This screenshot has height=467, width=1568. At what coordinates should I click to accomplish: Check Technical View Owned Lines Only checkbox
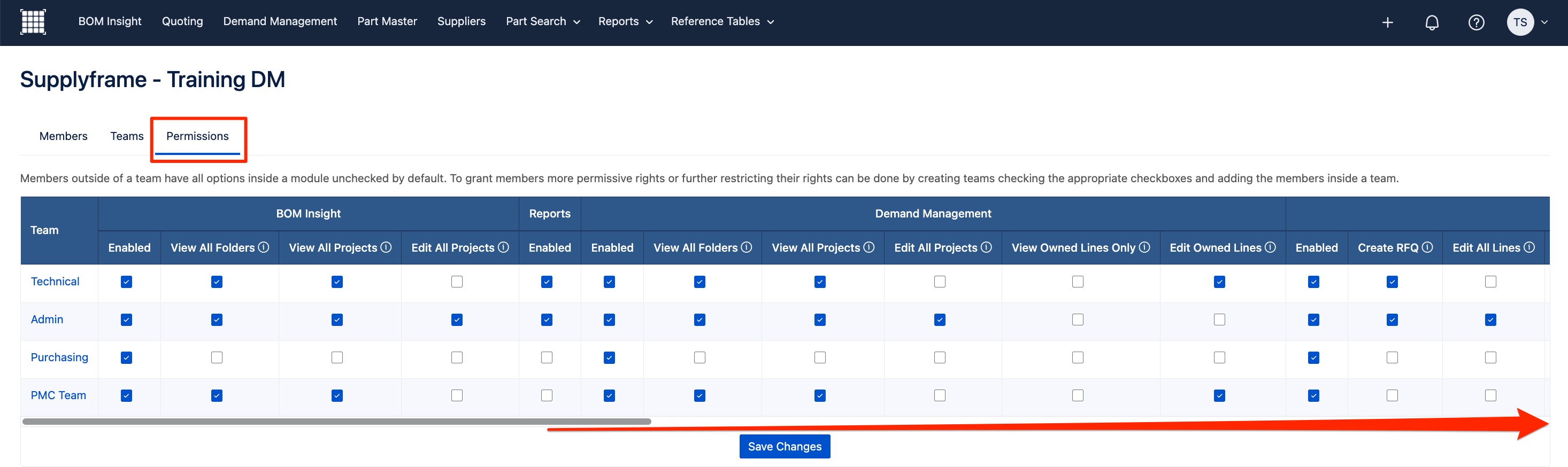[x=1078, y=282]
